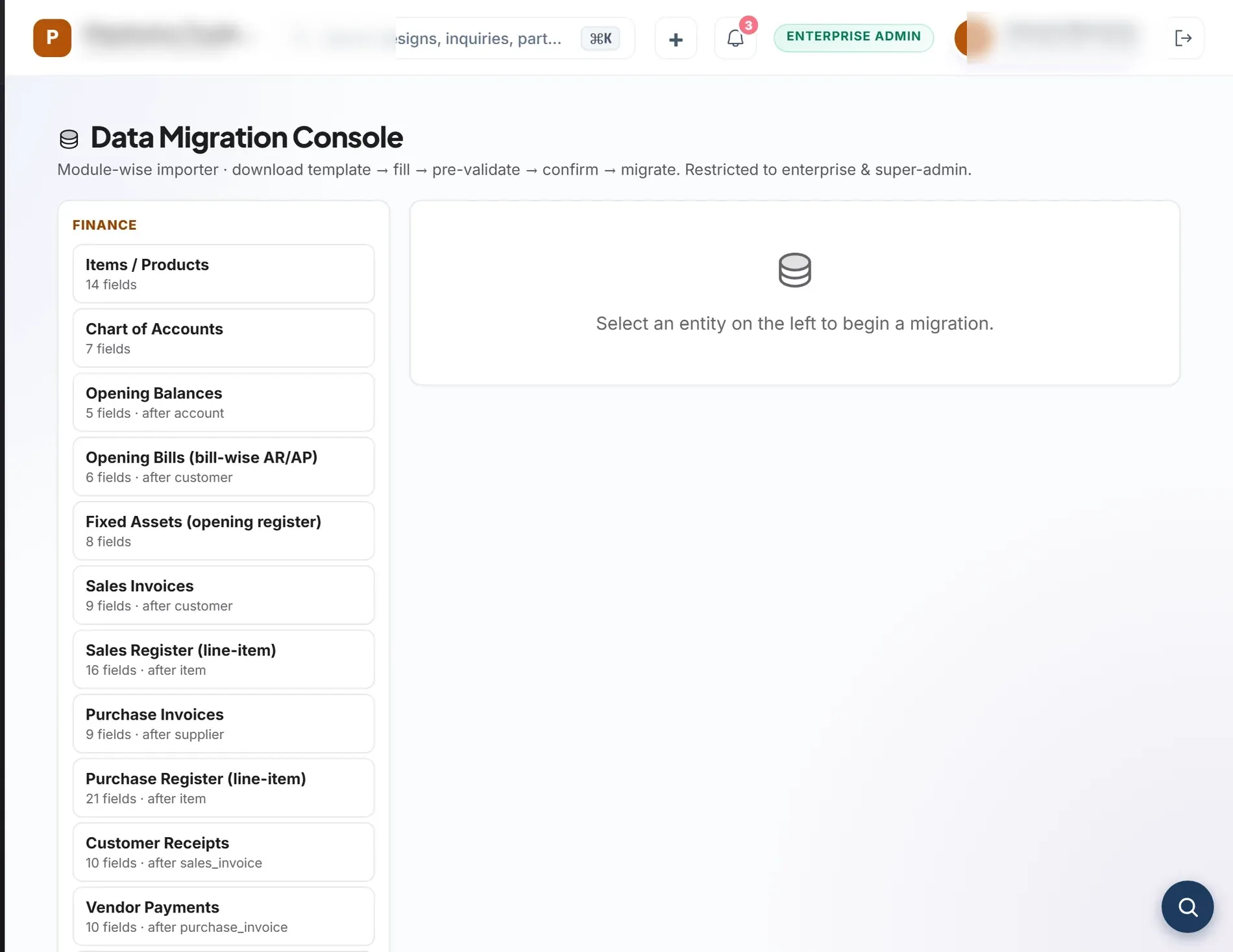Click '10 fields · after sales_invoice' text

(174, 862)
